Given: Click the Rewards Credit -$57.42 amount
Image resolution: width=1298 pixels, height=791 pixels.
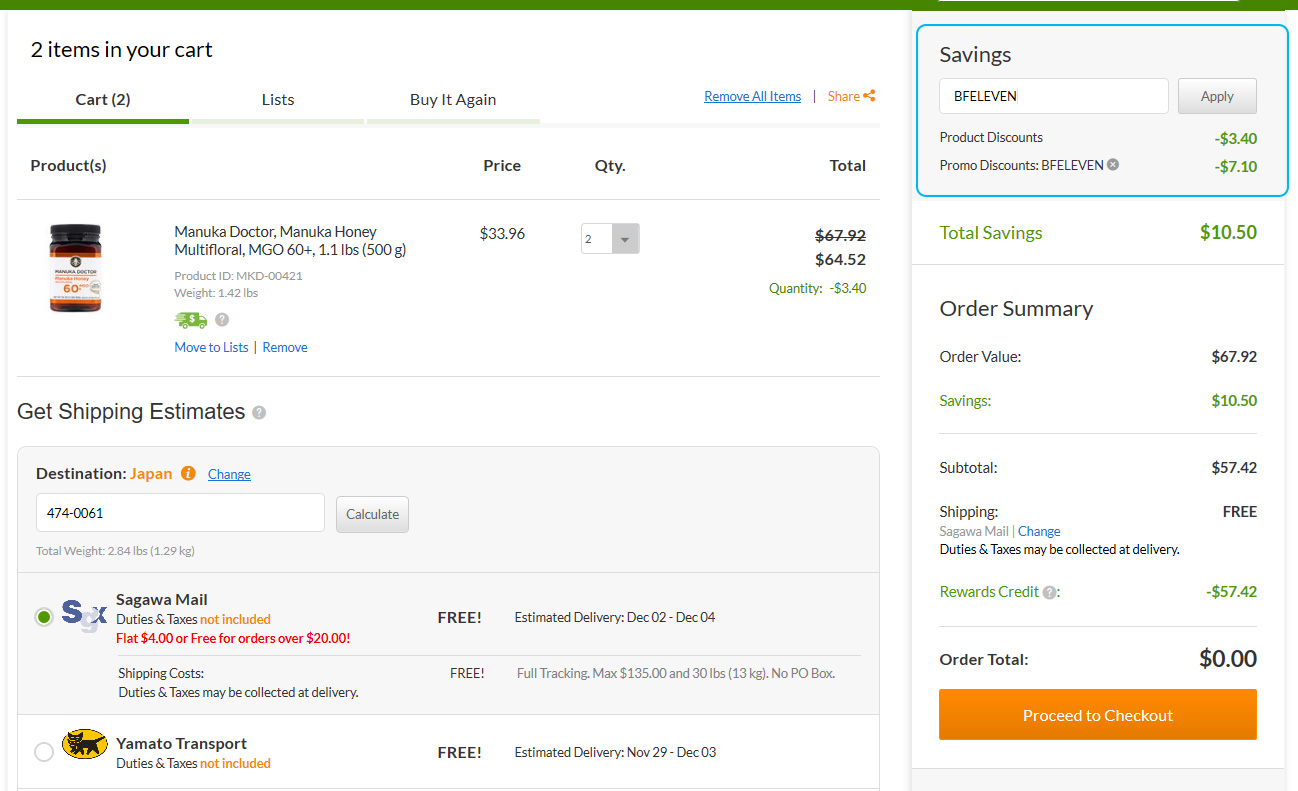Looking at the screenshot, I should [1231, 591].
